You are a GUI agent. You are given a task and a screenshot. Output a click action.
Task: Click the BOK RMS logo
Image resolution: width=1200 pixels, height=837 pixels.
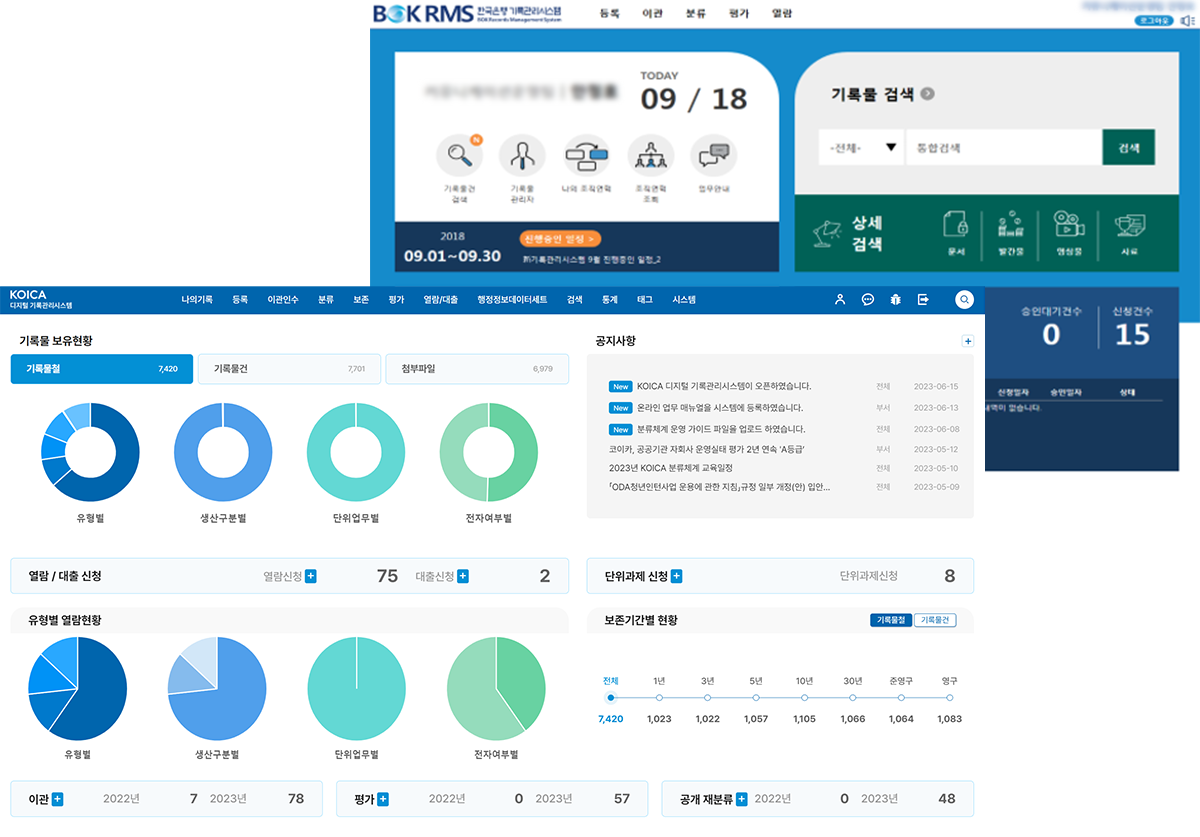(x=468, y=13)
